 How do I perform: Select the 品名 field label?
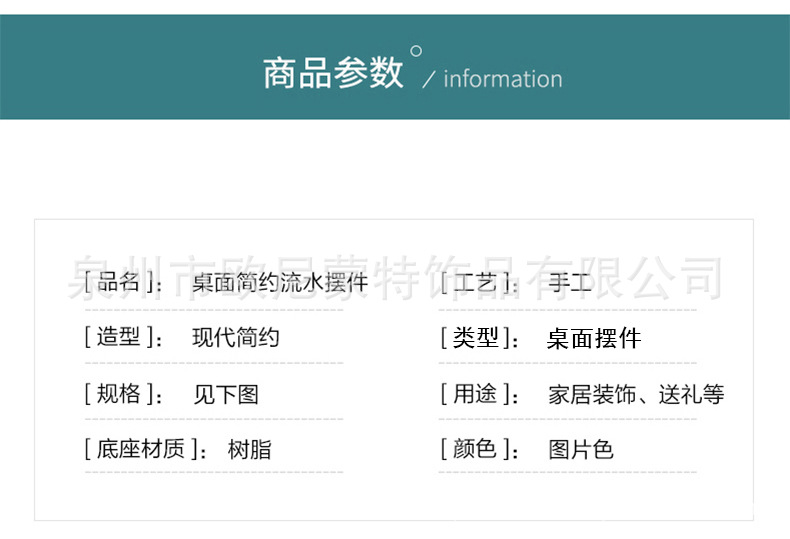pos(123,283)
